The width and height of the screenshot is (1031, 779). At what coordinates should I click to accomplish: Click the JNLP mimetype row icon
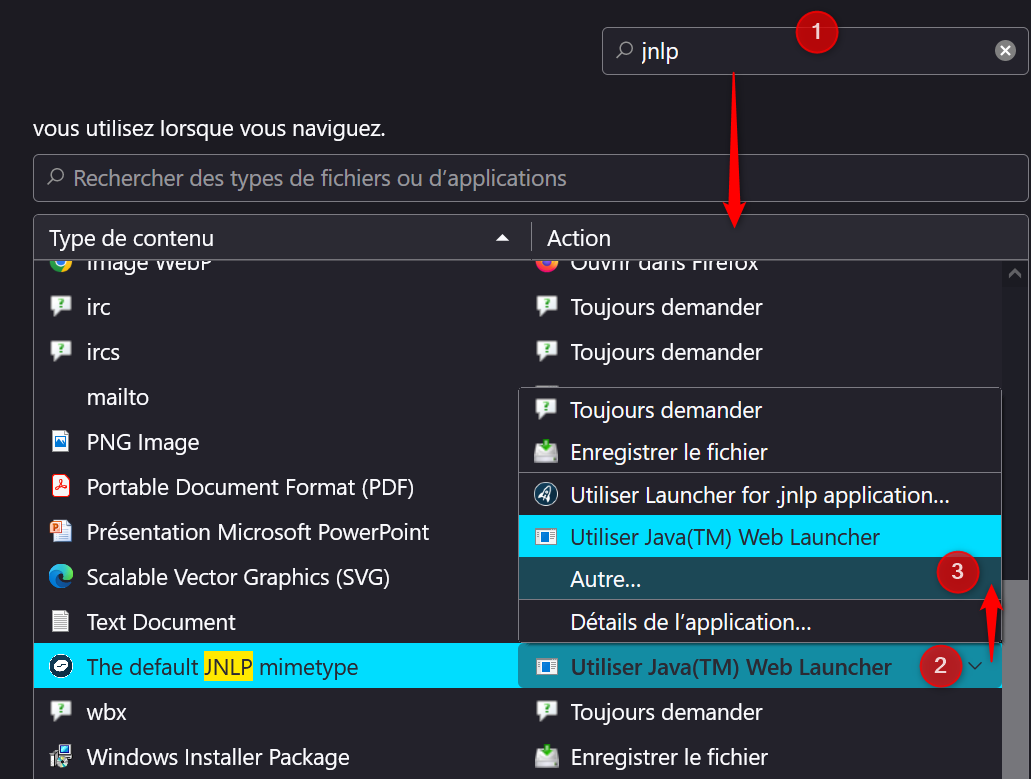tap(61, 667)
